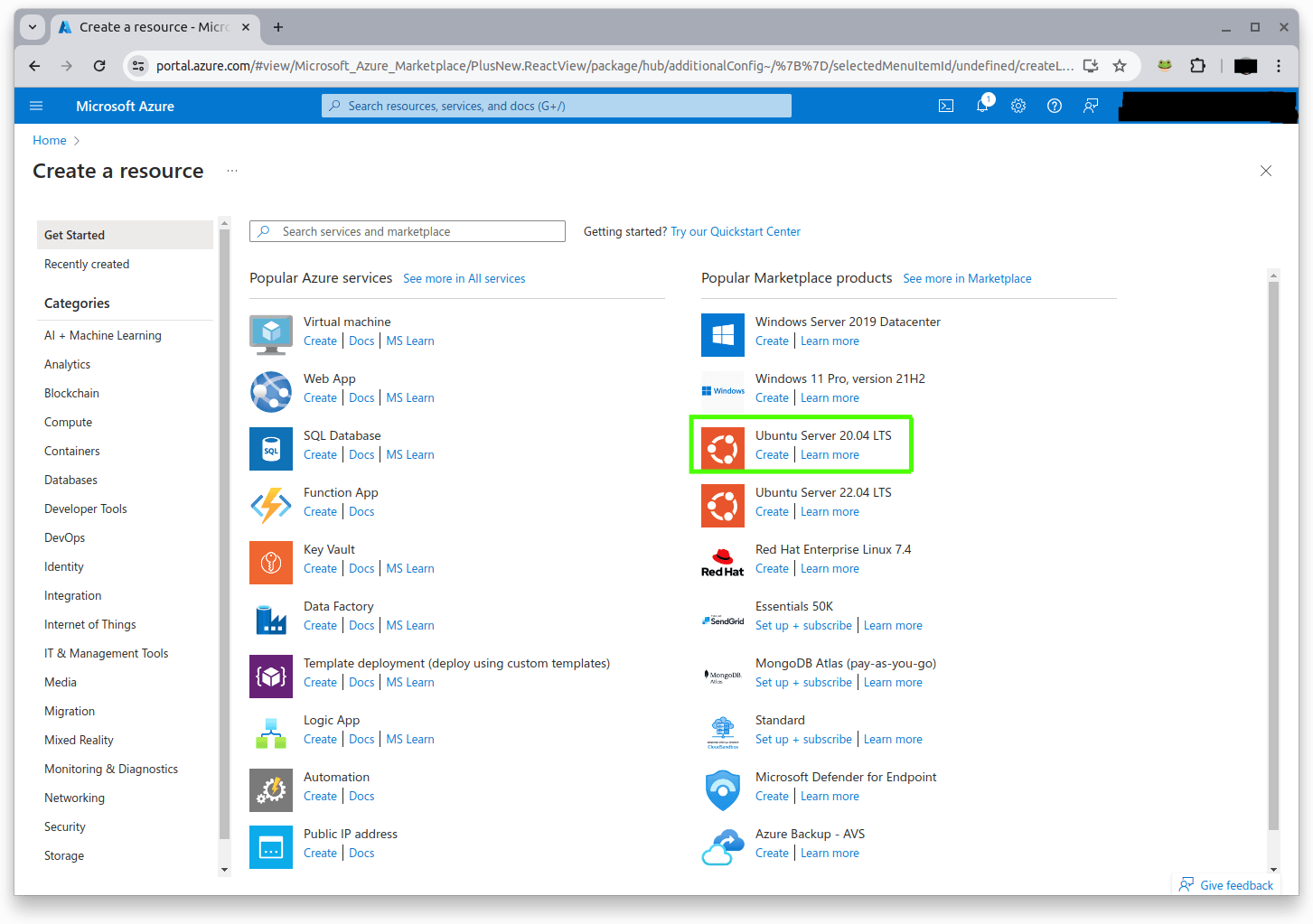Expand the tab search dropdown arrow
The image size is (1313, 924).
point(33,27)
